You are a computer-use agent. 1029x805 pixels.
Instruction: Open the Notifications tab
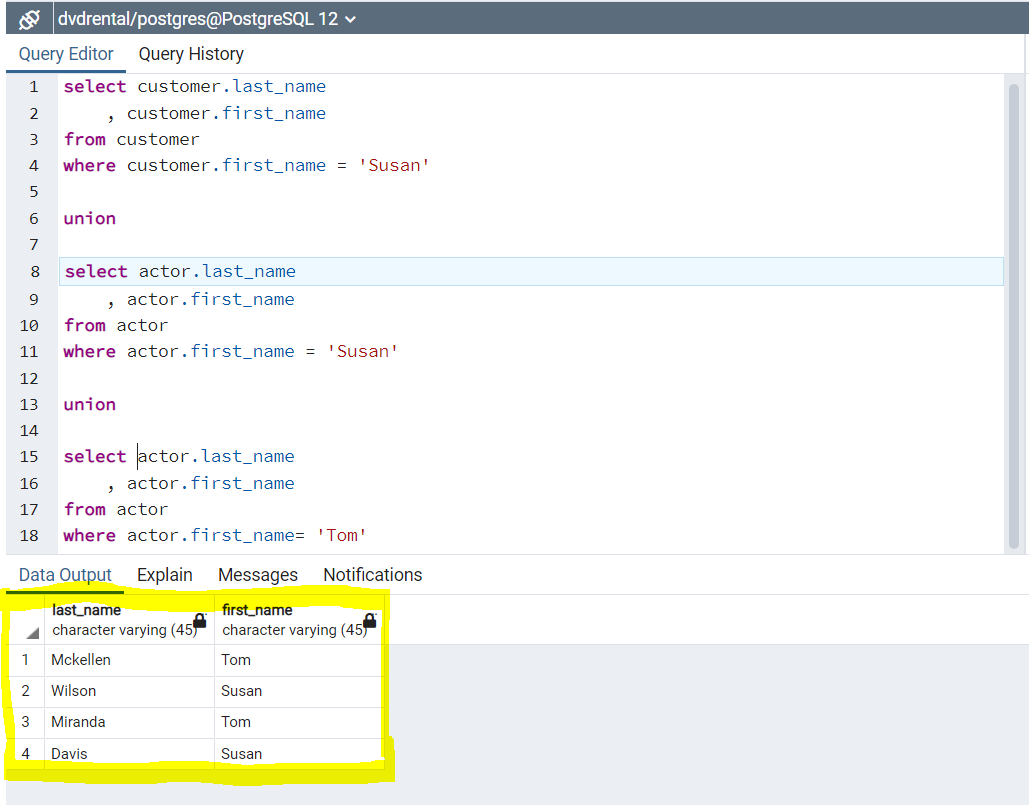tap(373, 575)
